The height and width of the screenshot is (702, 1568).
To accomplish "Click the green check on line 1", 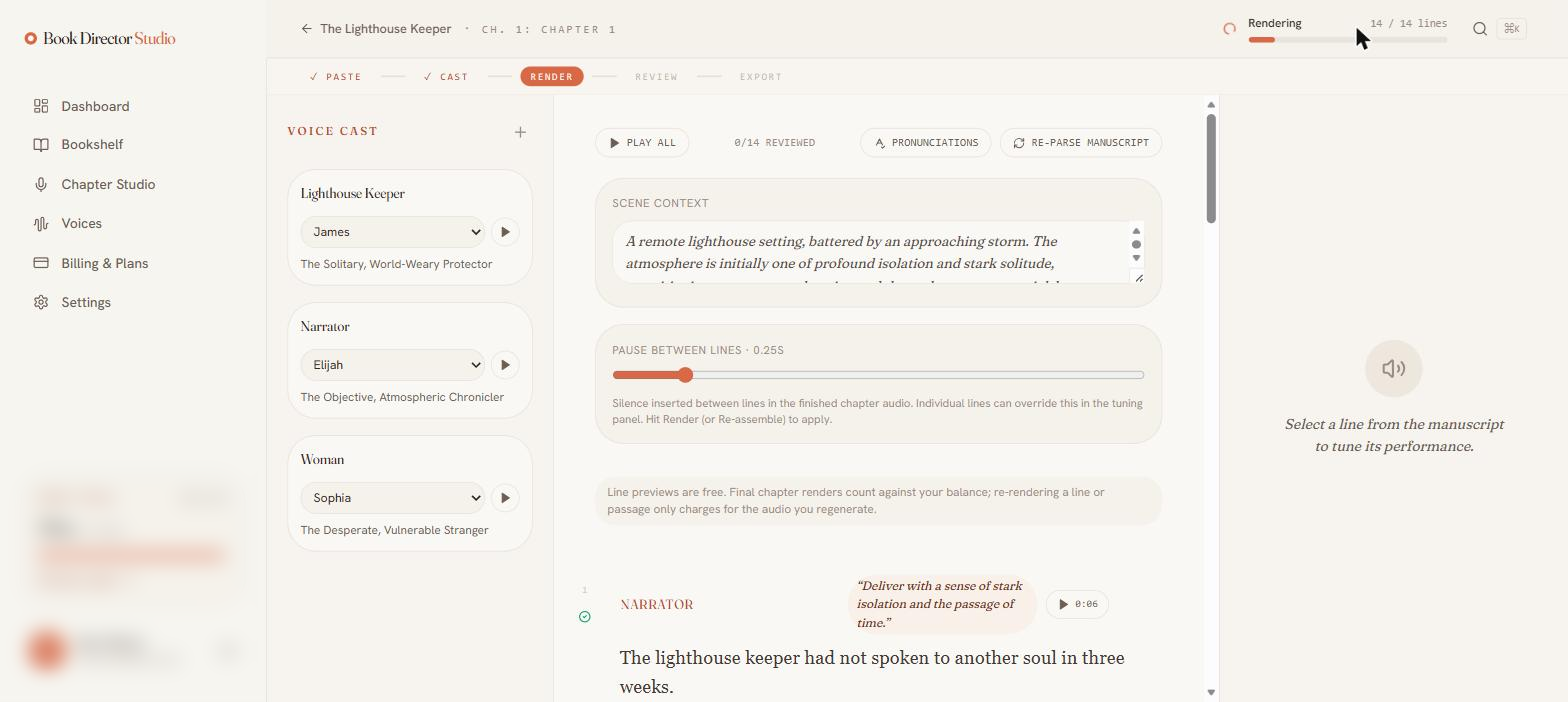I will [x=585, y=617].
